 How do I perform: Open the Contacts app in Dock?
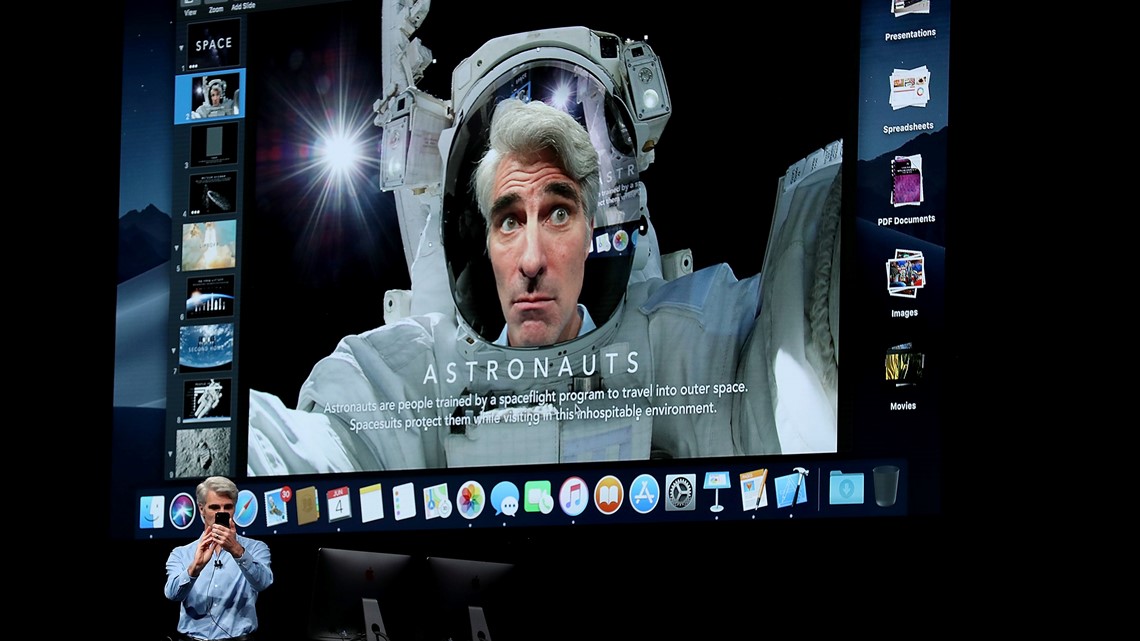coord(307,505)
